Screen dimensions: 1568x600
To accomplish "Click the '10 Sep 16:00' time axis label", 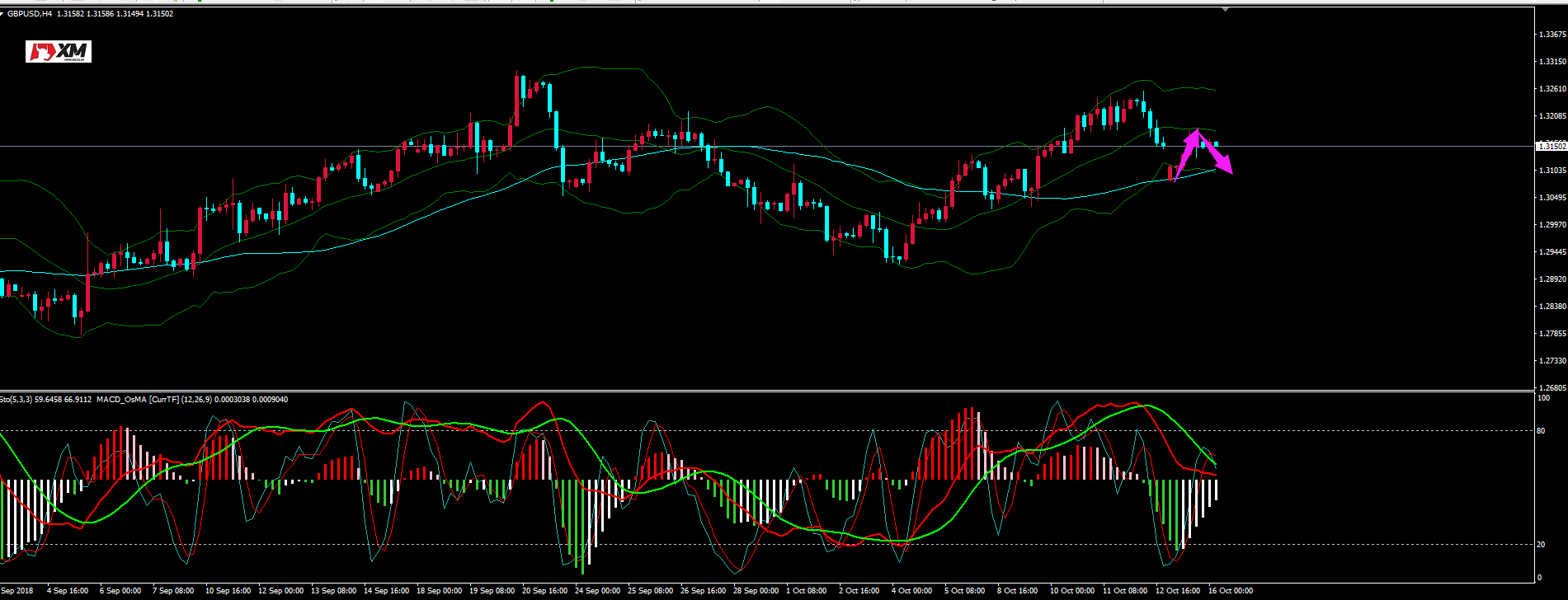I will (x=228, y=591).
